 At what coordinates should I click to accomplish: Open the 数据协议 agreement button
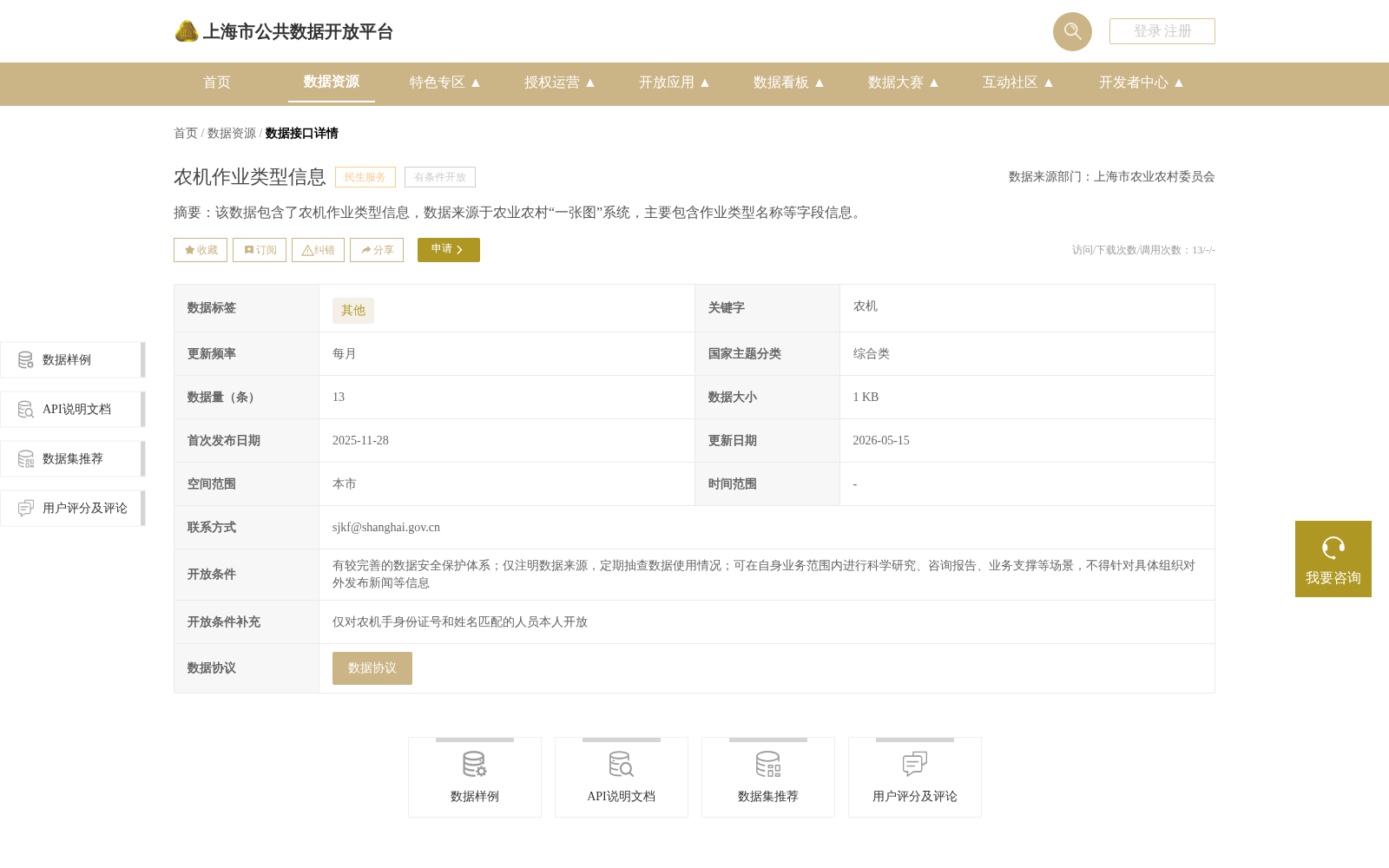372,668
